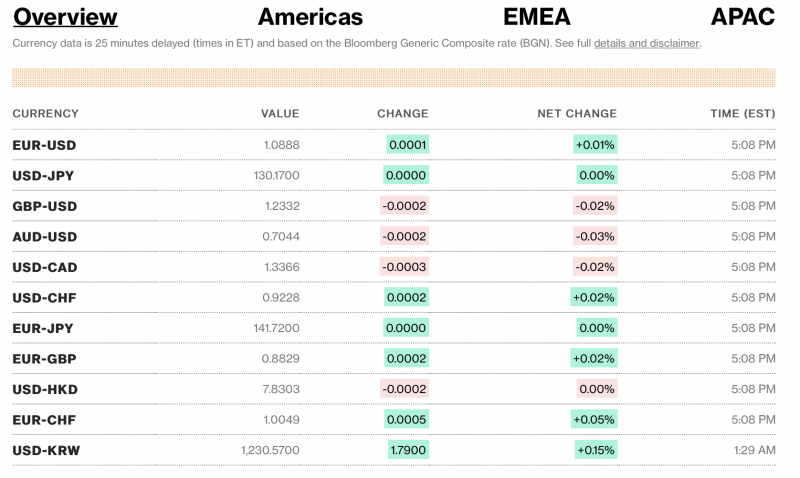Screen dimensions: 800x478
Task: Open the USD-CHF currency pair
Action: pyautogui.click(x=43, y=298)
